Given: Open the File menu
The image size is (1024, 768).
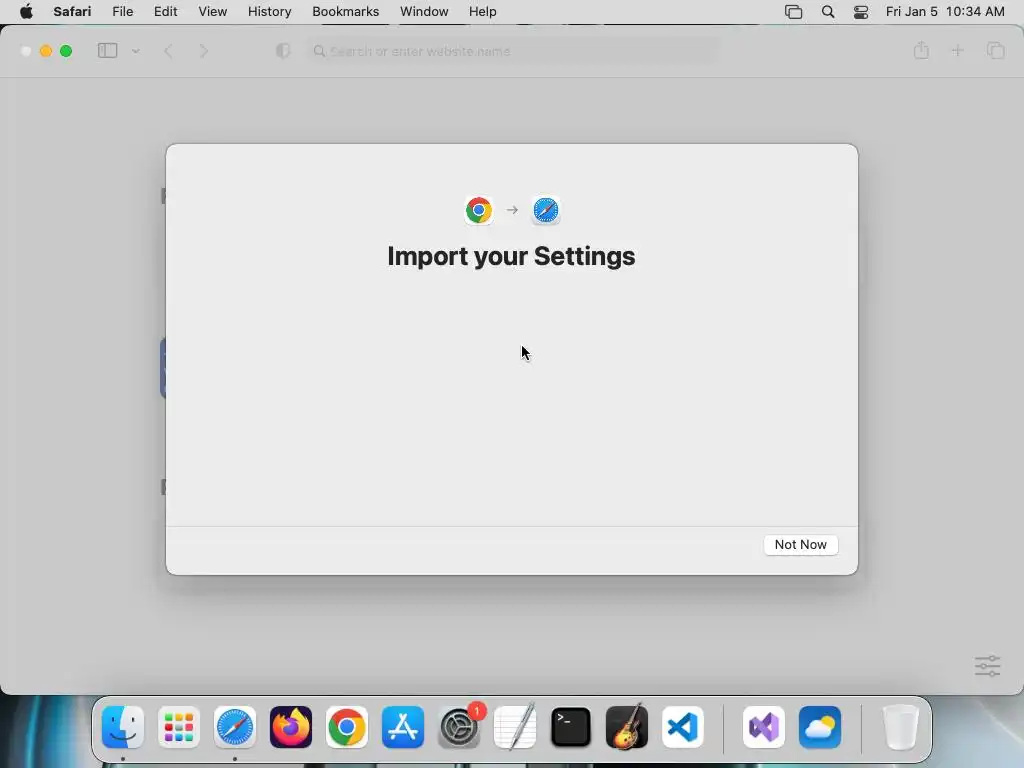Looking at the screenshot, I should click(122, 12).
